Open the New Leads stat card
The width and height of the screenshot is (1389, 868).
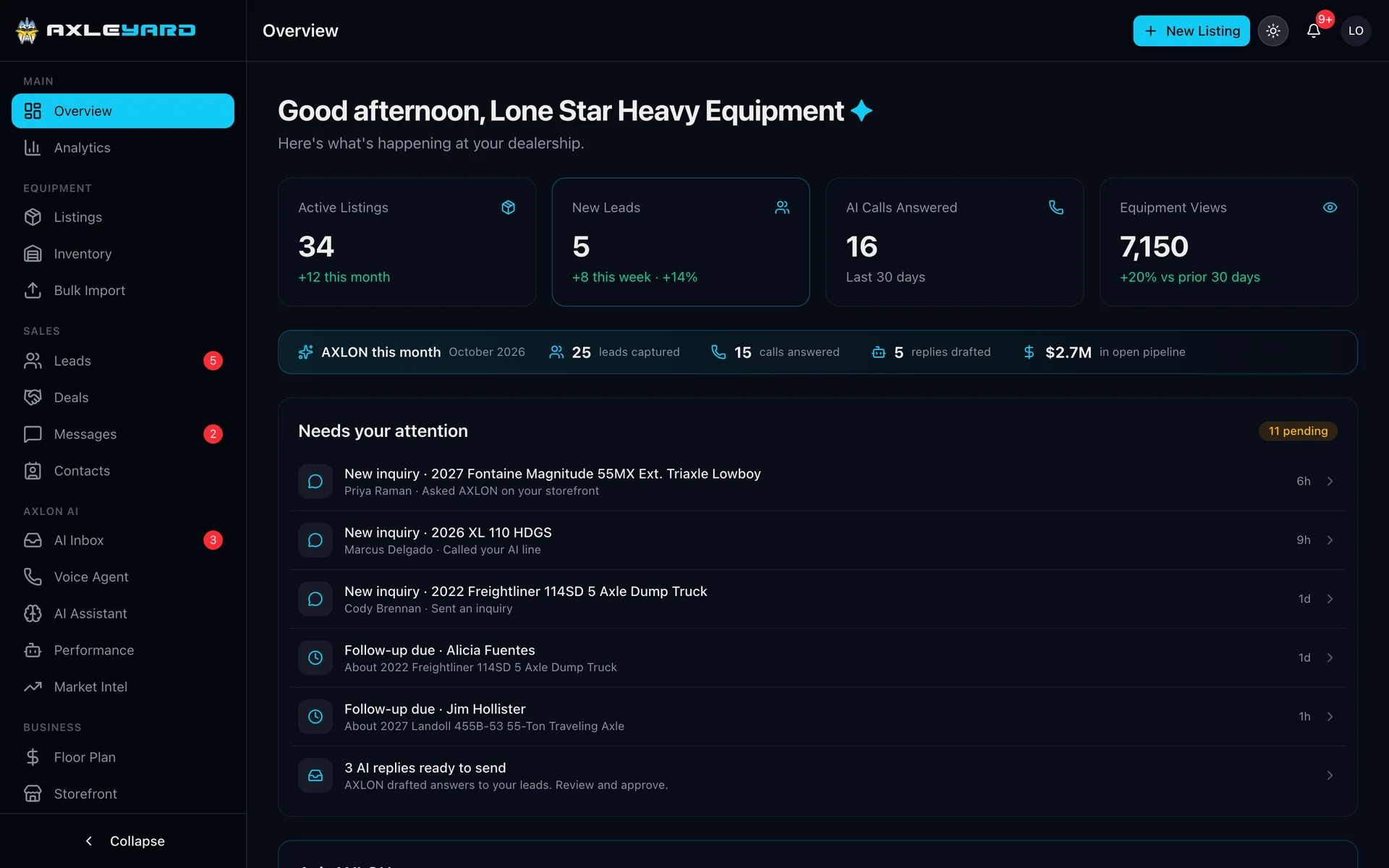click(x=681, y=242)
